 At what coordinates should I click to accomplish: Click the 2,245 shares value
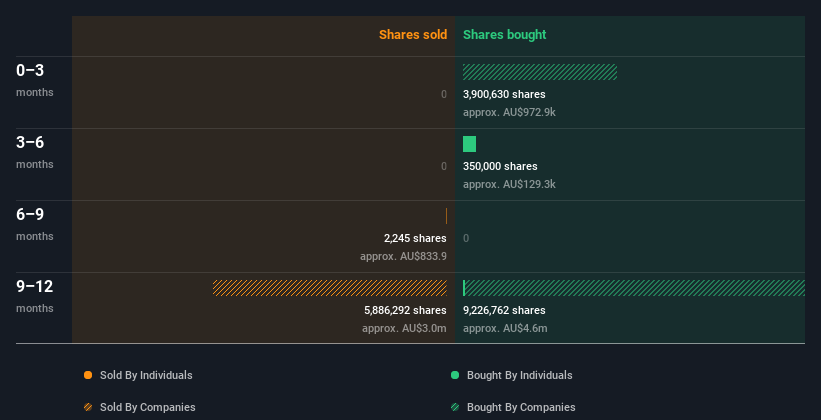(415, 238)
